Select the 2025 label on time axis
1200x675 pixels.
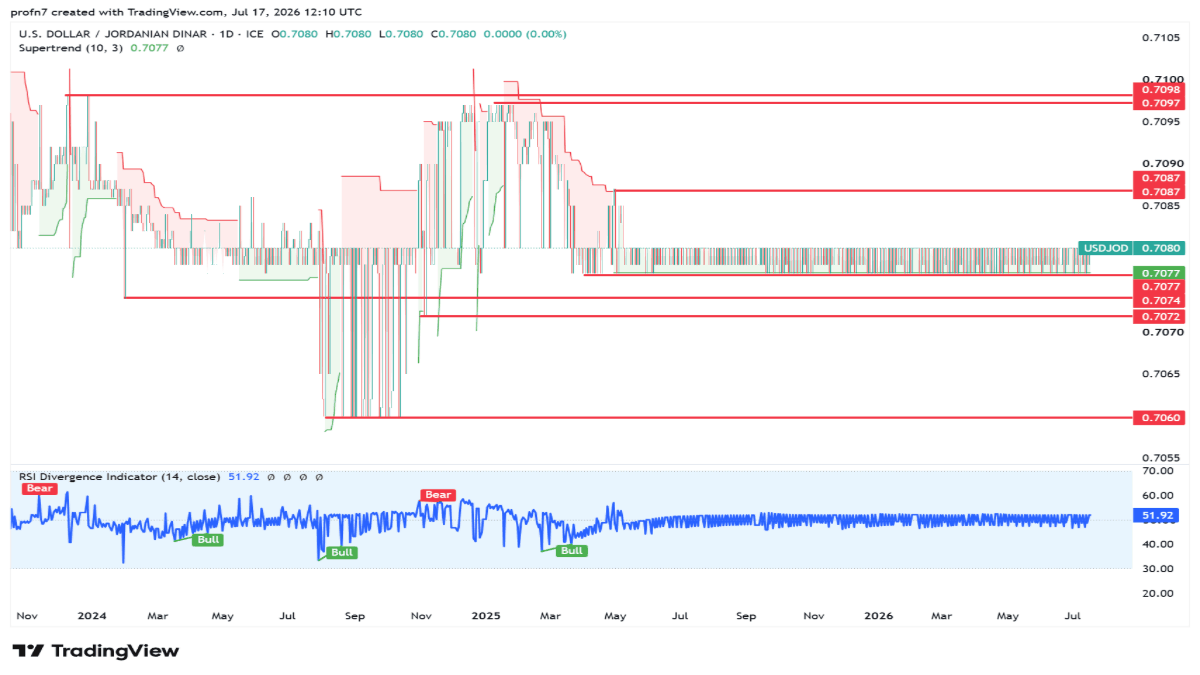click(488, 617)
